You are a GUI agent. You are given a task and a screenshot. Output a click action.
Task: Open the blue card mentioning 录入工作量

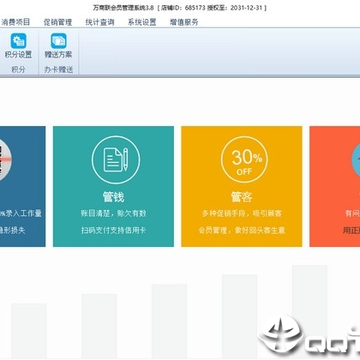pyautogui.click(x=23, y=186)
